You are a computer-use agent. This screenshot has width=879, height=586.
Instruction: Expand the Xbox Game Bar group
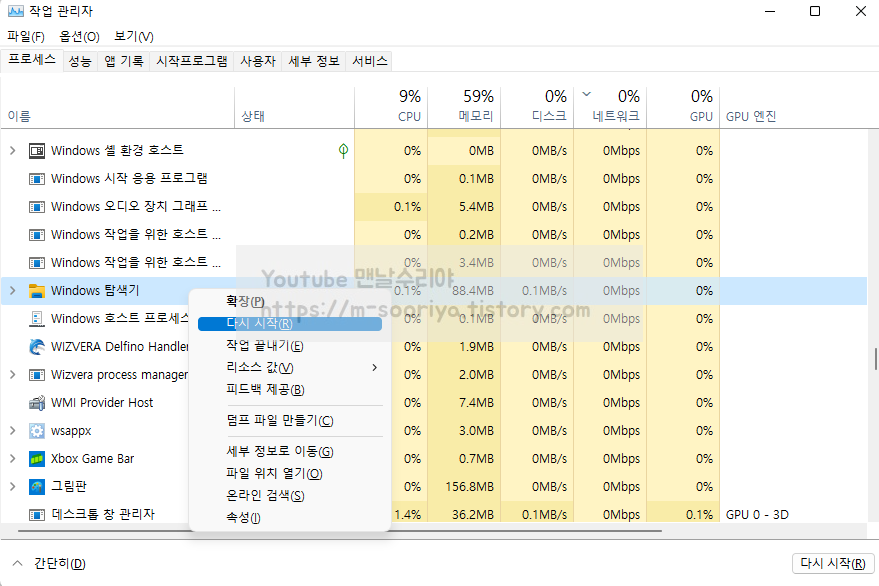coord(12,459)
